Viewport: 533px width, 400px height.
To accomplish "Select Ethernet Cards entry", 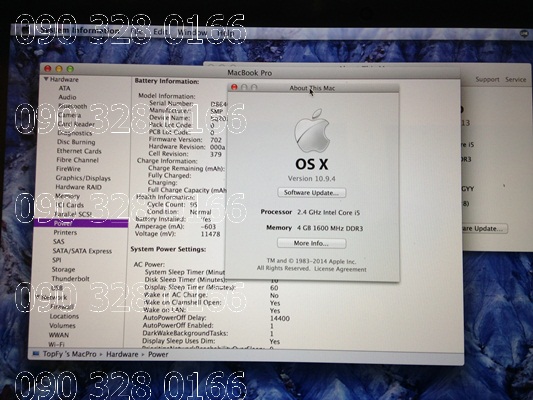I will [79, 151].
